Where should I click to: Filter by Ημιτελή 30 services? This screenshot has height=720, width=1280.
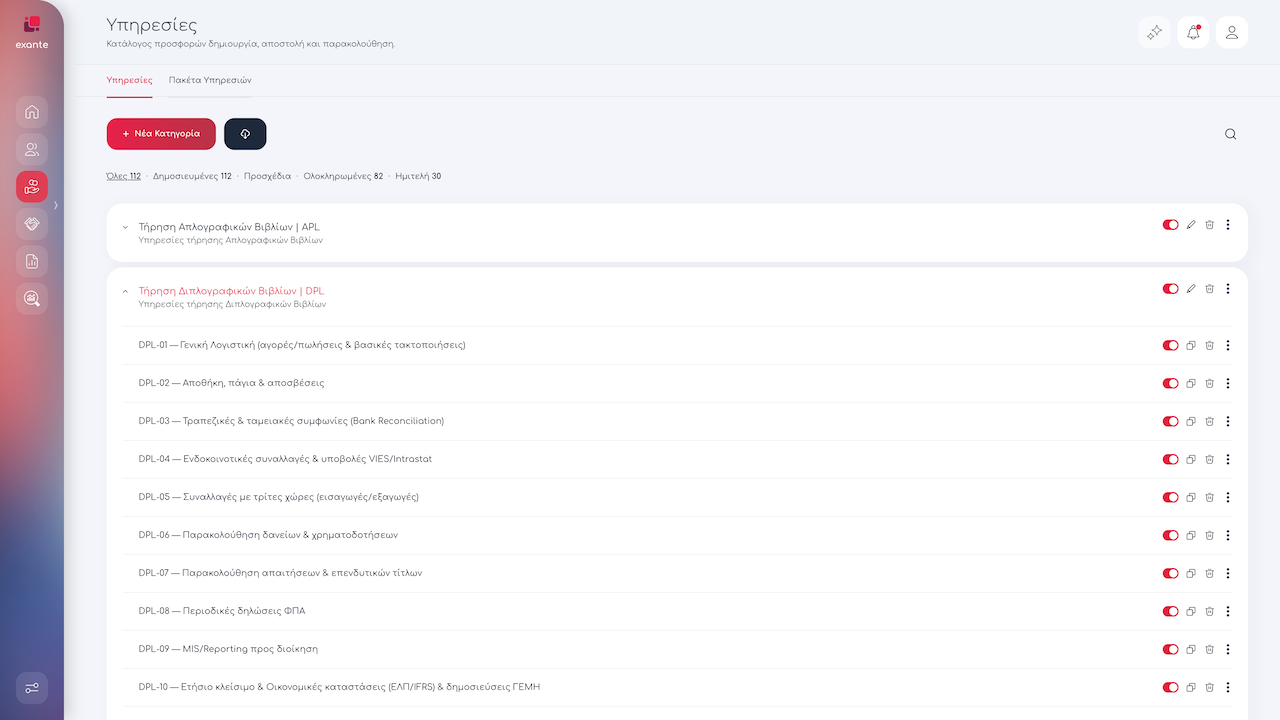coord(418,176)
